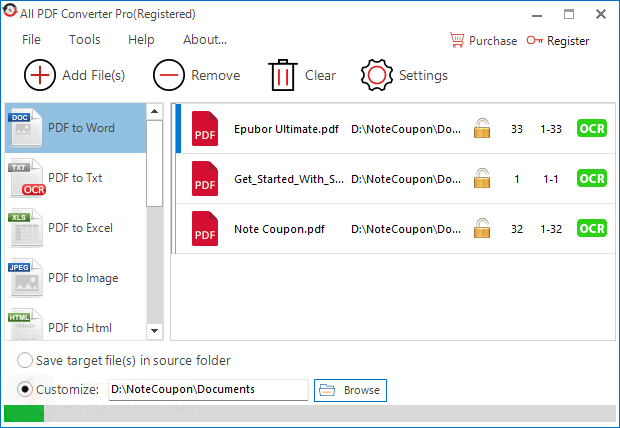Select the HTML icon for PDF to Html
This screenshot has height=428, width=620.
[25, 324]
